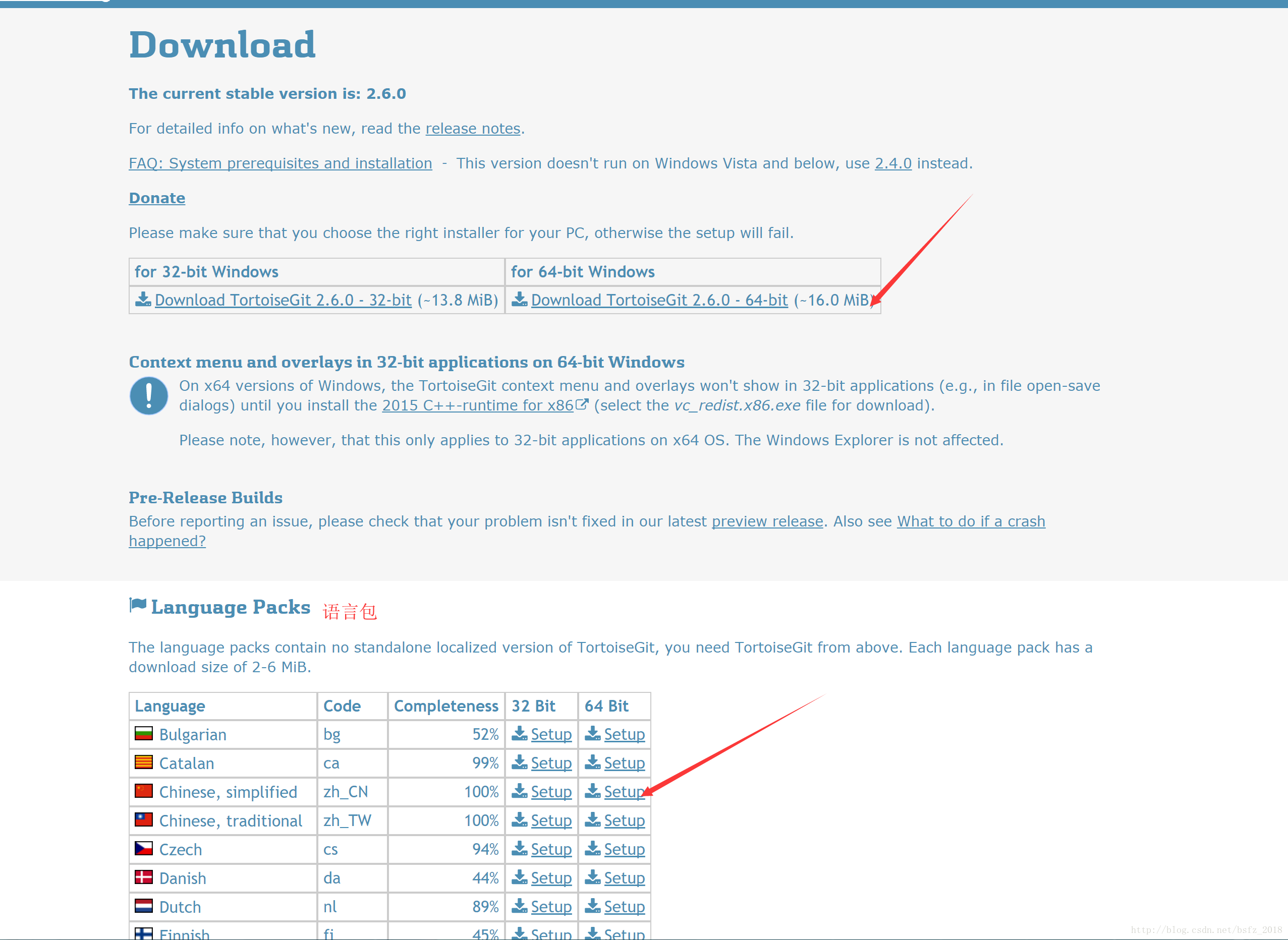Download Czech 32 Bit Setup
Image resolution: width=1288 pixels, height=940 pixels.
point(551,850)
